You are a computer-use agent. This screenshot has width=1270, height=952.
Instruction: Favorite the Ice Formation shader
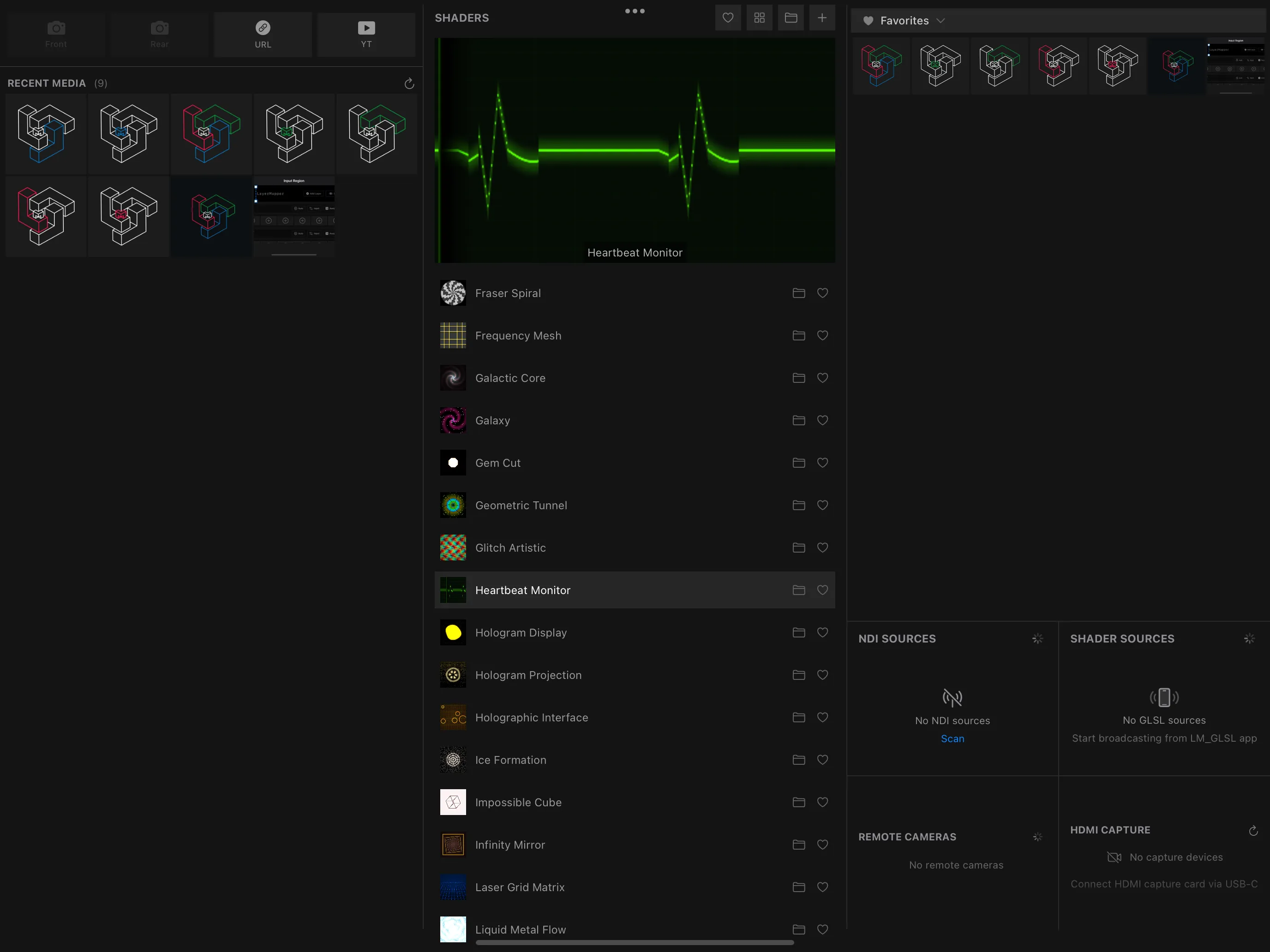(x=822, y=760)
